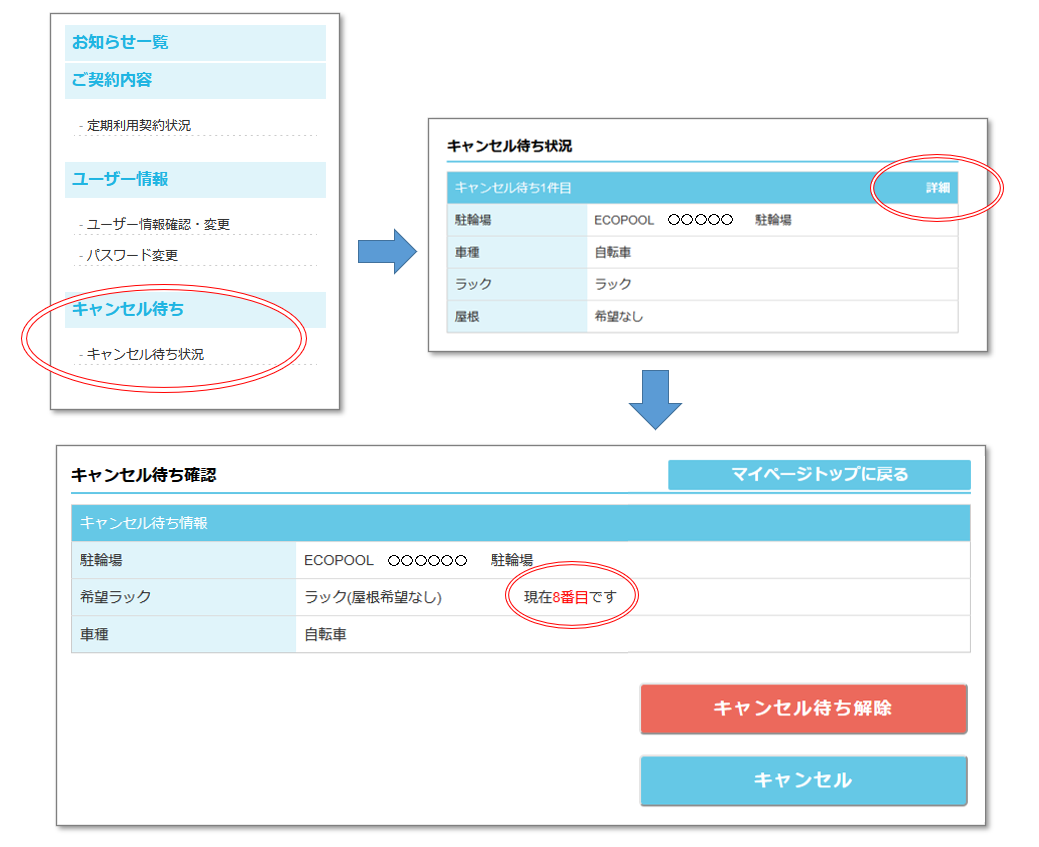This screenshot has height=847, width=1039.
Task: Open お知らせ一覧 in the sidebar
Action: pyautogui.click(x=120, y=43)
